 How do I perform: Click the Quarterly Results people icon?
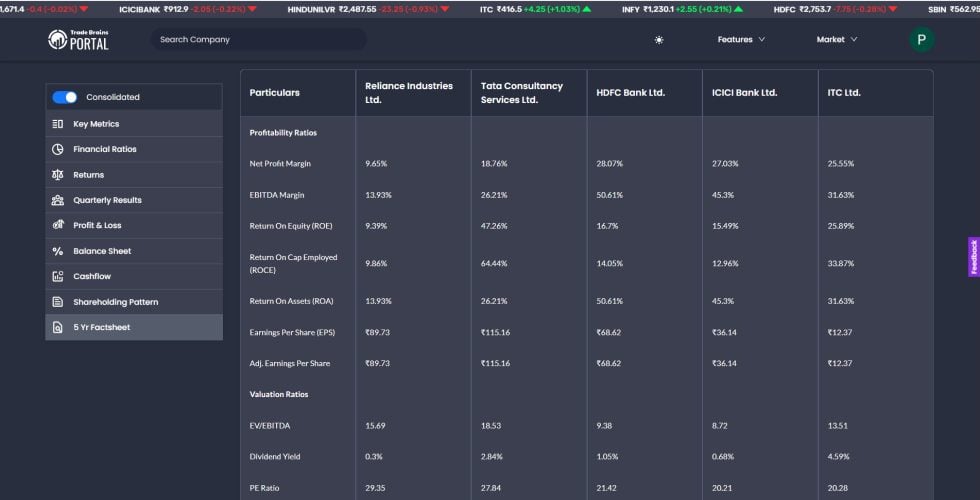coord(58,200)
